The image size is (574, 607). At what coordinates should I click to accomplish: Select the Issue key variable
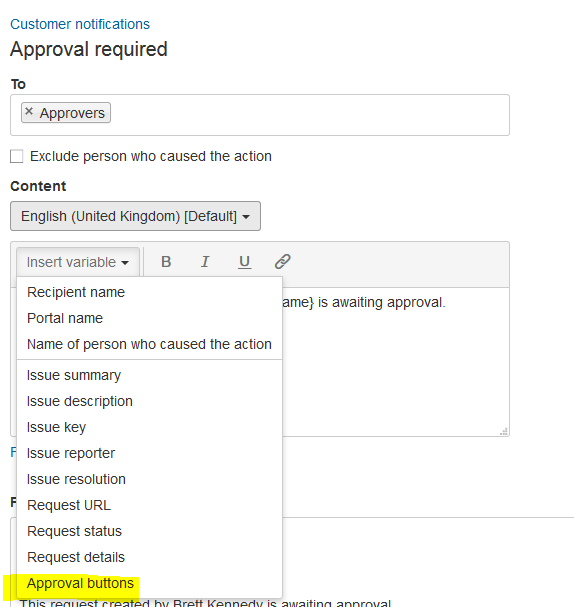(x=57, y=427)
